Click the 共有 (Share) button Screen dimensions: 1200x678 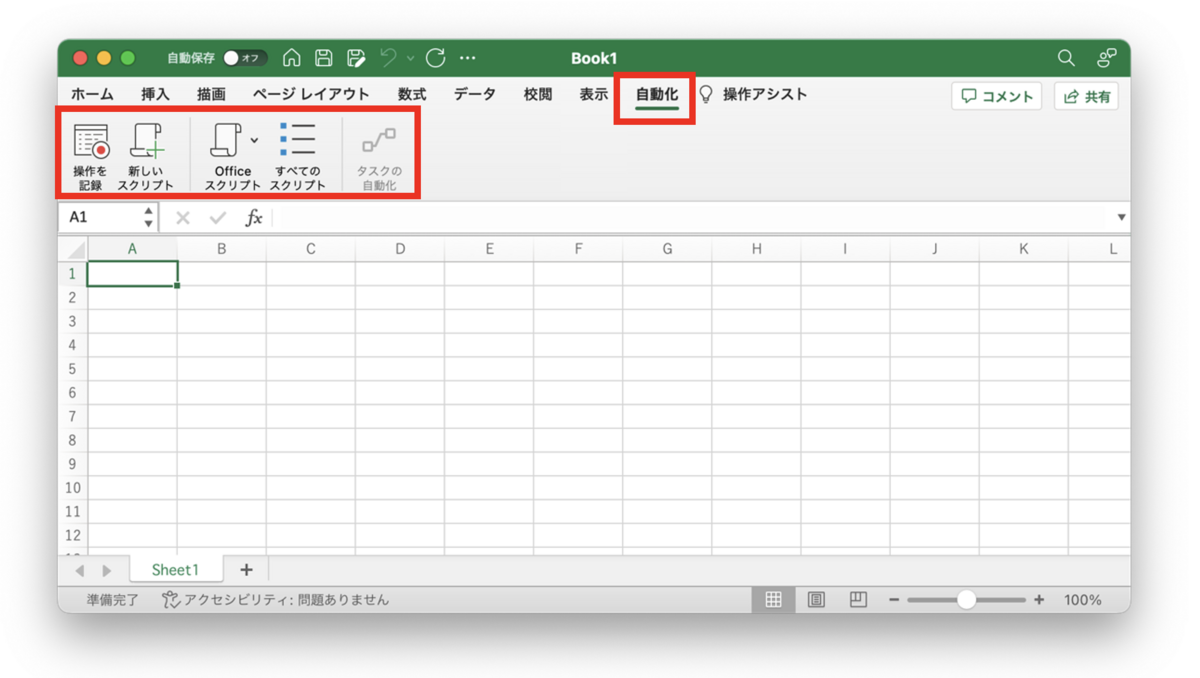pos(1086,95)
